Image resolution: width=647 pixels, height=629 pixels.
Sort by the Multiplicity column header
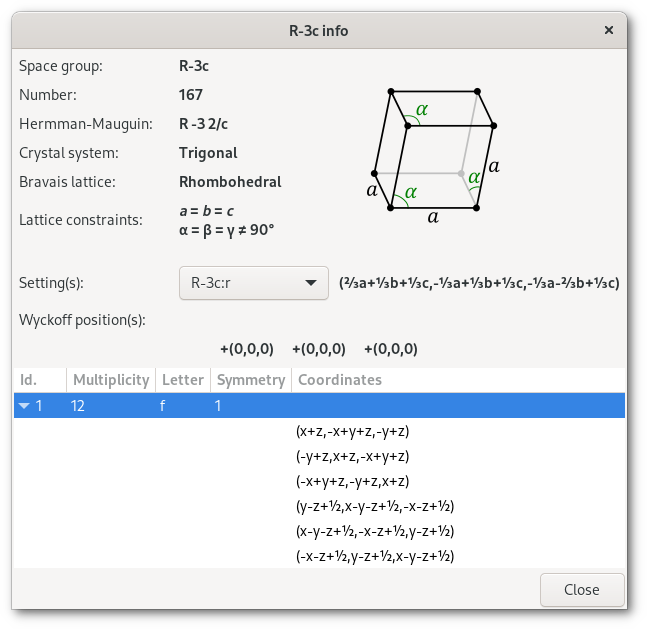tap(110, 380)
